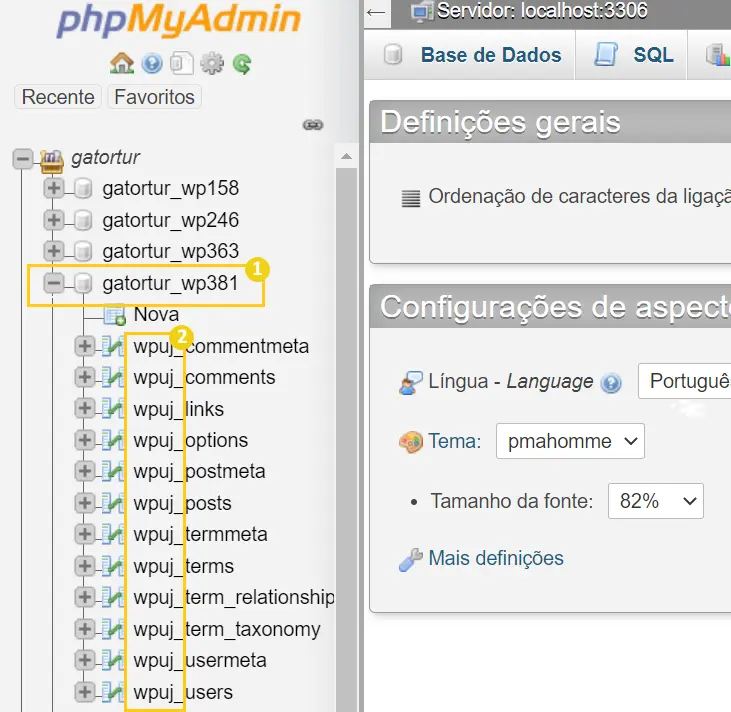This screenshot has height=712, width=731.
Task: Expand the wpuj_termmeta table node
Action: pyautogui.click(x=85, y=534)
